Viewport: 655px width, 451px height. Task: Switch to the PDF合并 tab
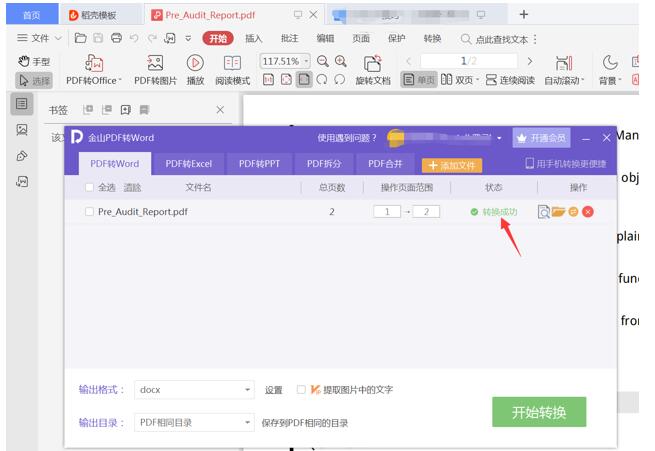pyautogui.click(x=385, y=164)
